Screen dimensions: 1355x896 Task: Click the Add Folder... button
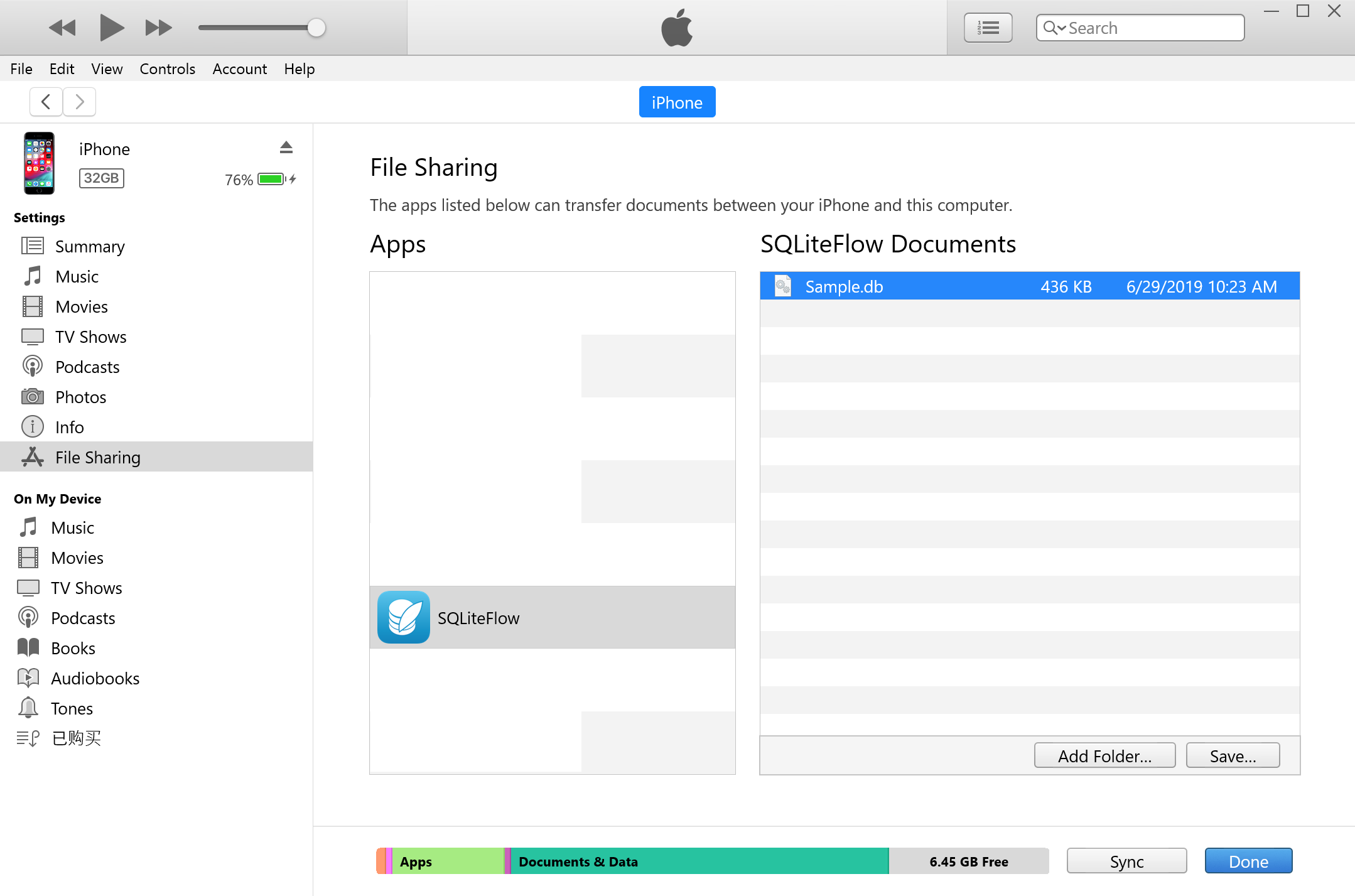point(1104,755)
